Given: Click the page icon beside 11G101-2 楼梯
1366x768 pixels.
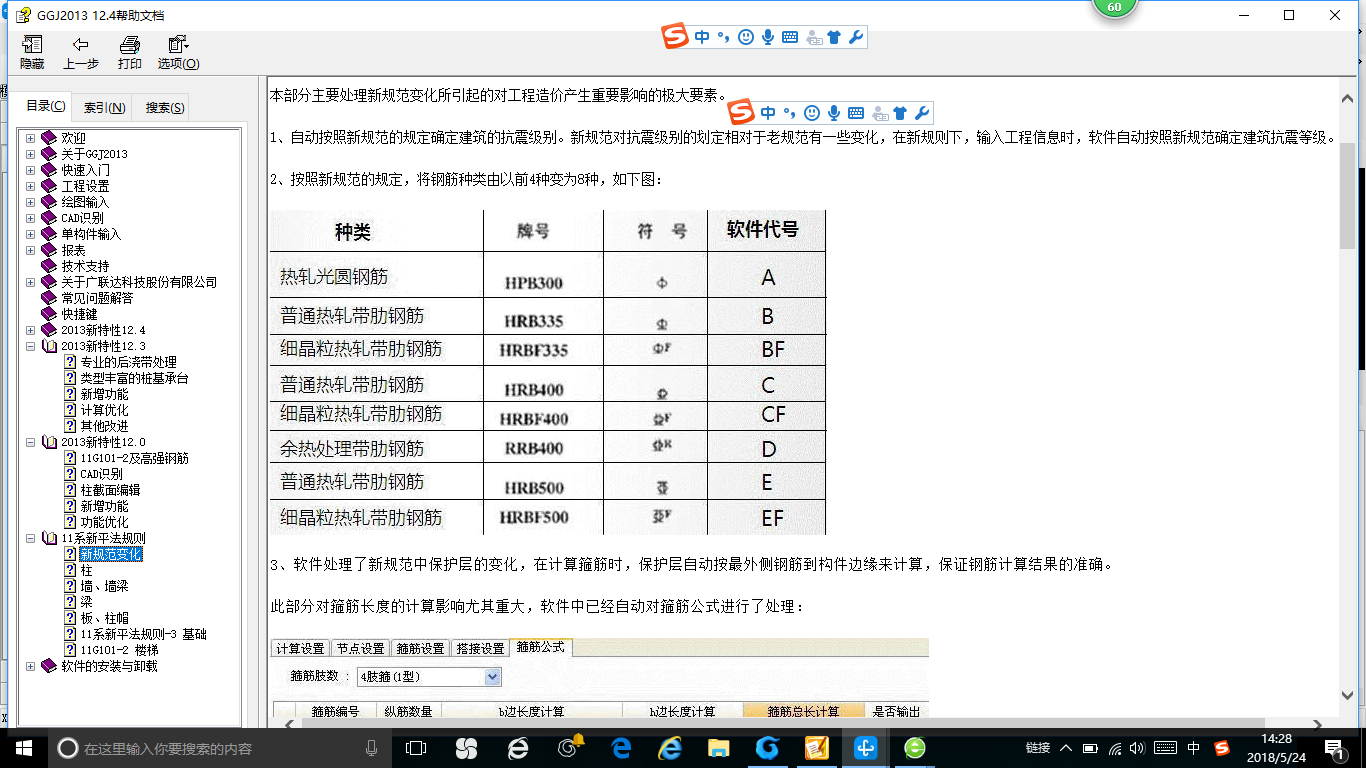Looking at the screenshot, I should click(70, 650).
